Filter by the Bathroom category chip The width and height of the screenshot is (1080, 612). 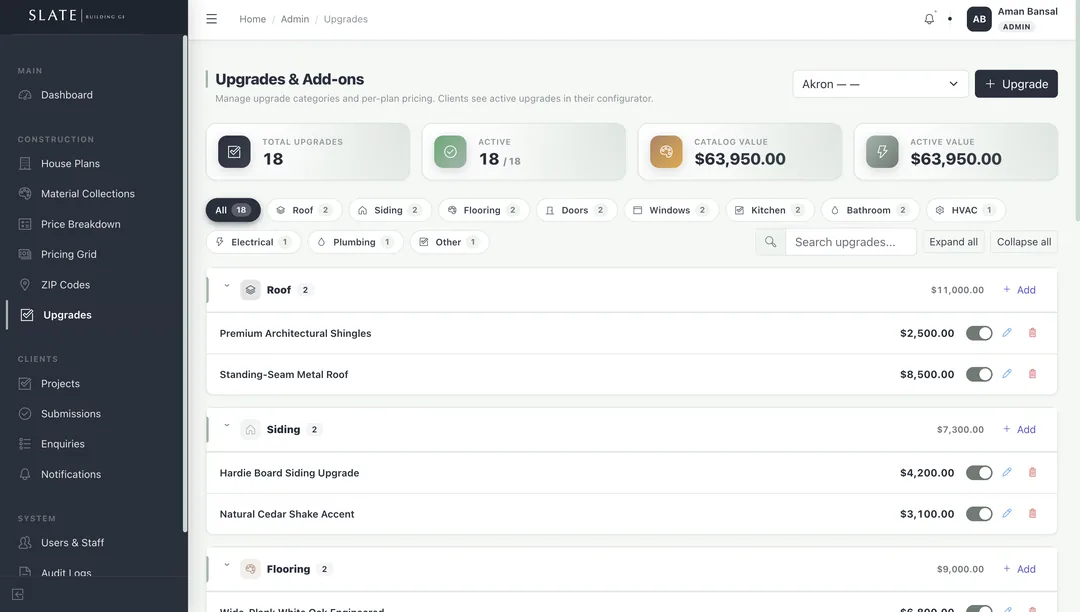870,210
